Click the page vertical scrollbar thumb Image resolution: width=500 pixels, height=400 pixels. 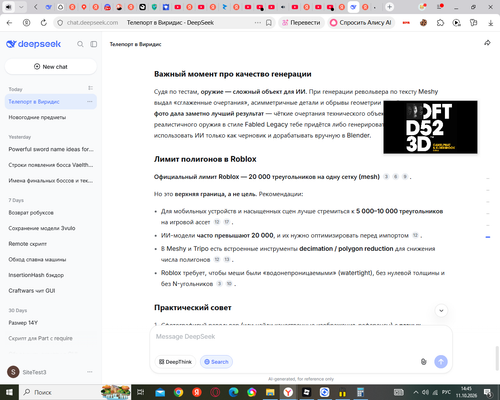(x=497, y=358)
